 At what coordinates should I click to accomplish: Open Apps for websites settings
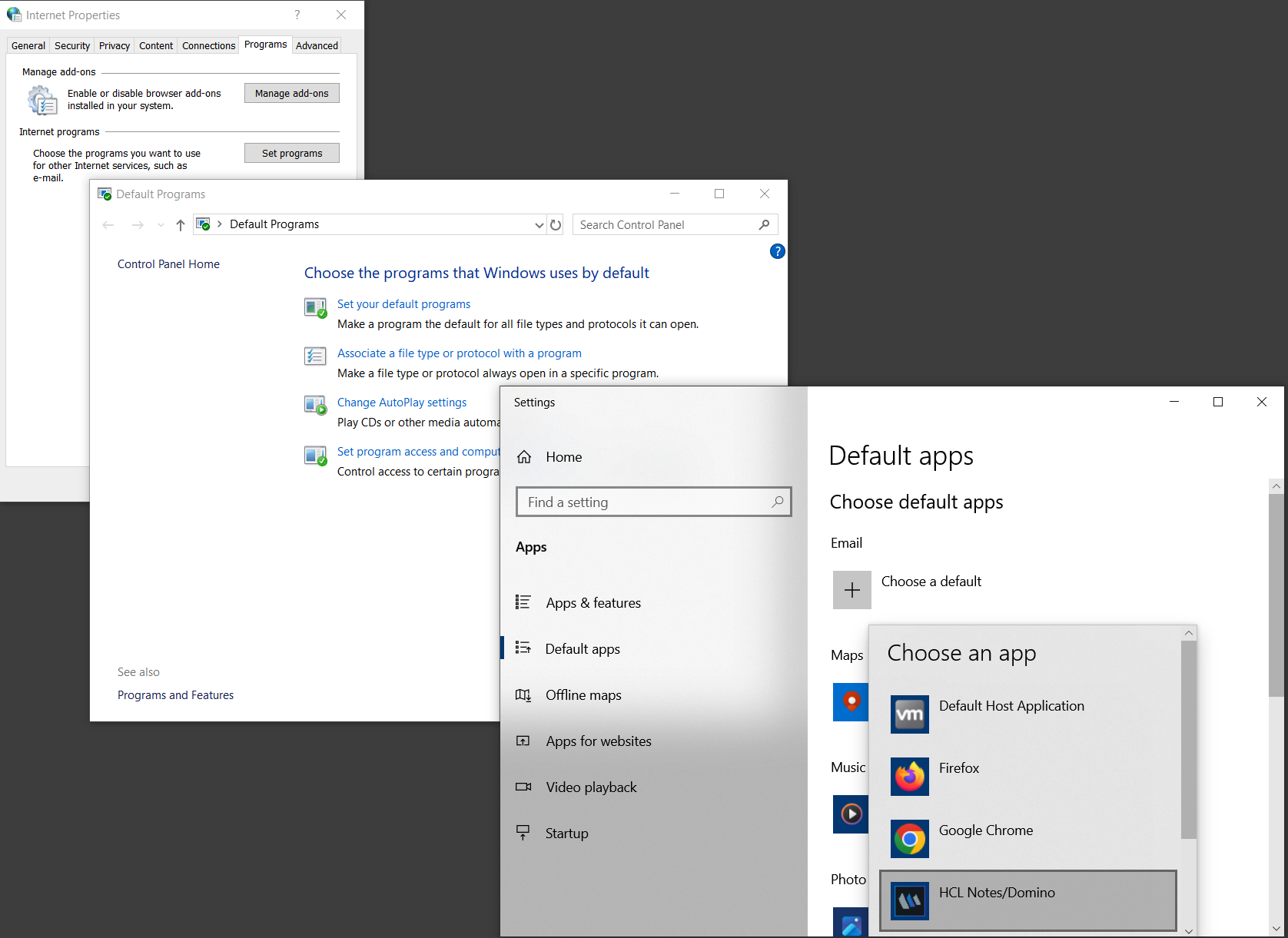pos(599,741)
